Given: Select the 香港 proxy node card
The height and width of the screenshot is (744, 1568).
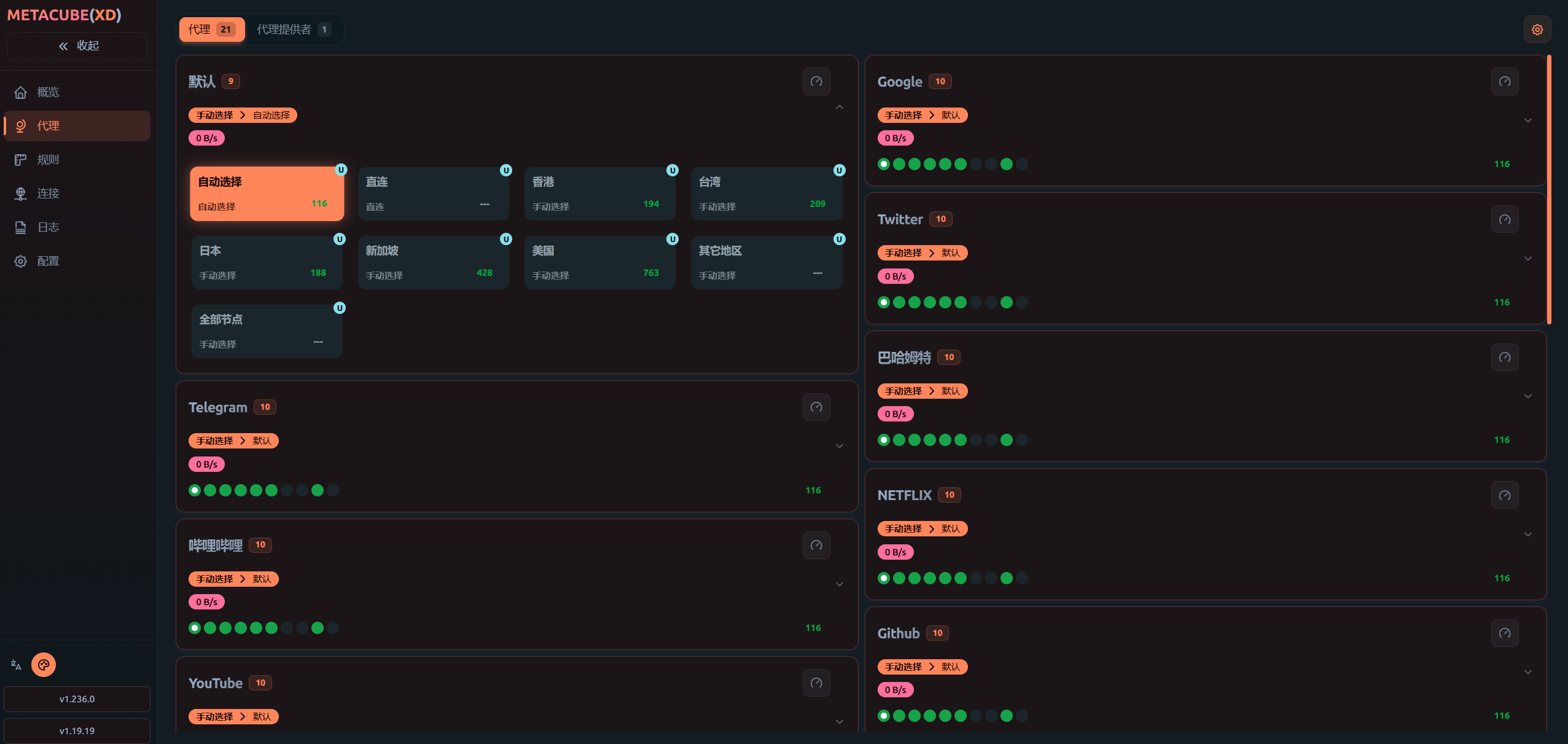Looking at the screenshot, I should point(599,194).
